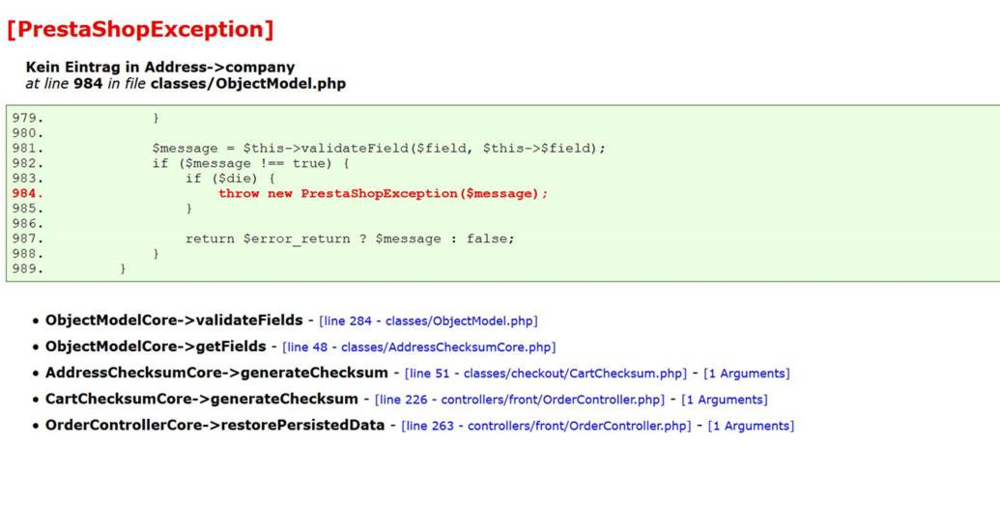
Task: Open the line 51 classes/checkout/CartChecksum.php link
Action: pyautogui.click(x=546, y=373)
